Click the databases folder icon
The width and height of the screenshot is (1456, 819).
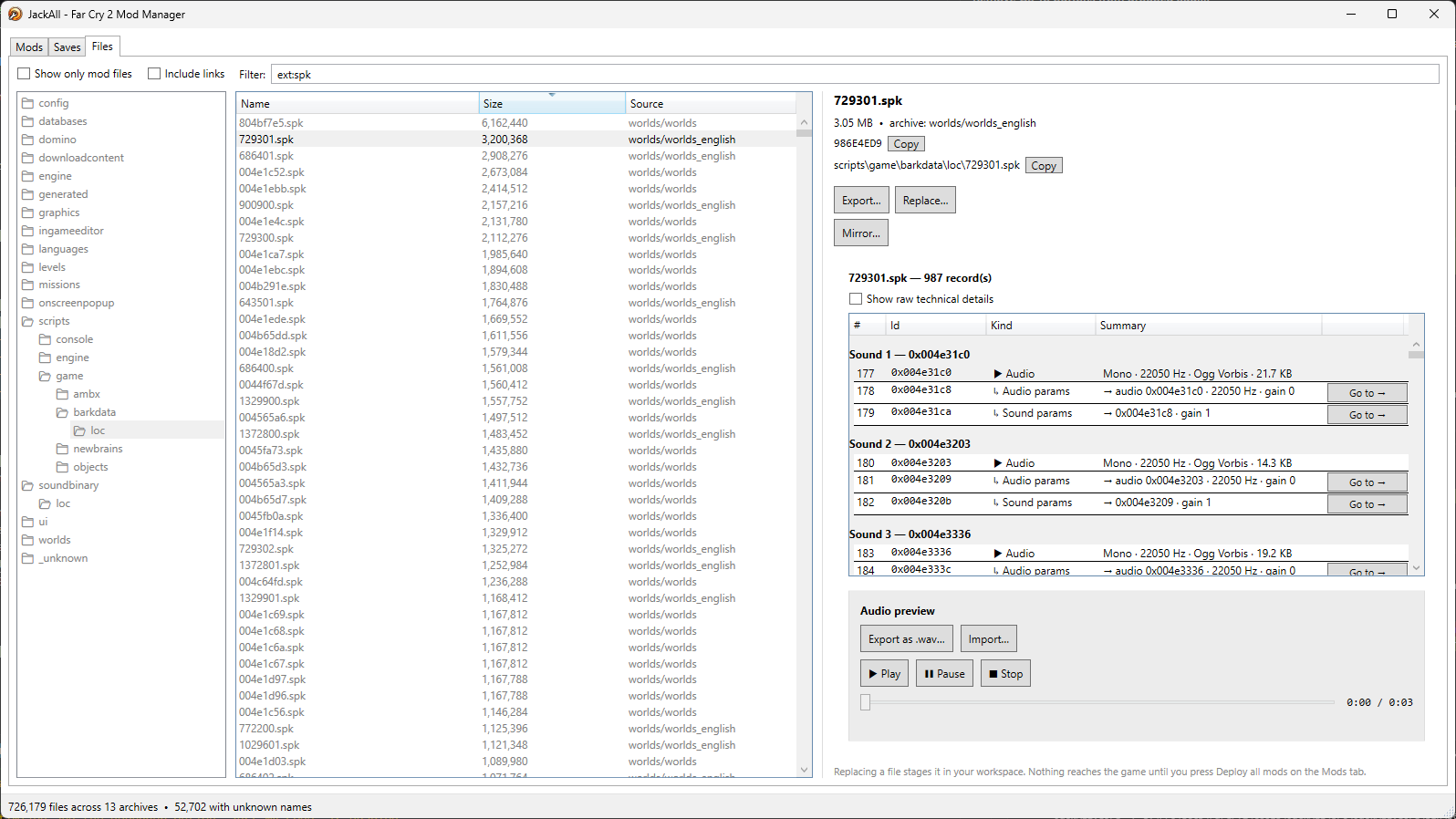coord(27,121)
